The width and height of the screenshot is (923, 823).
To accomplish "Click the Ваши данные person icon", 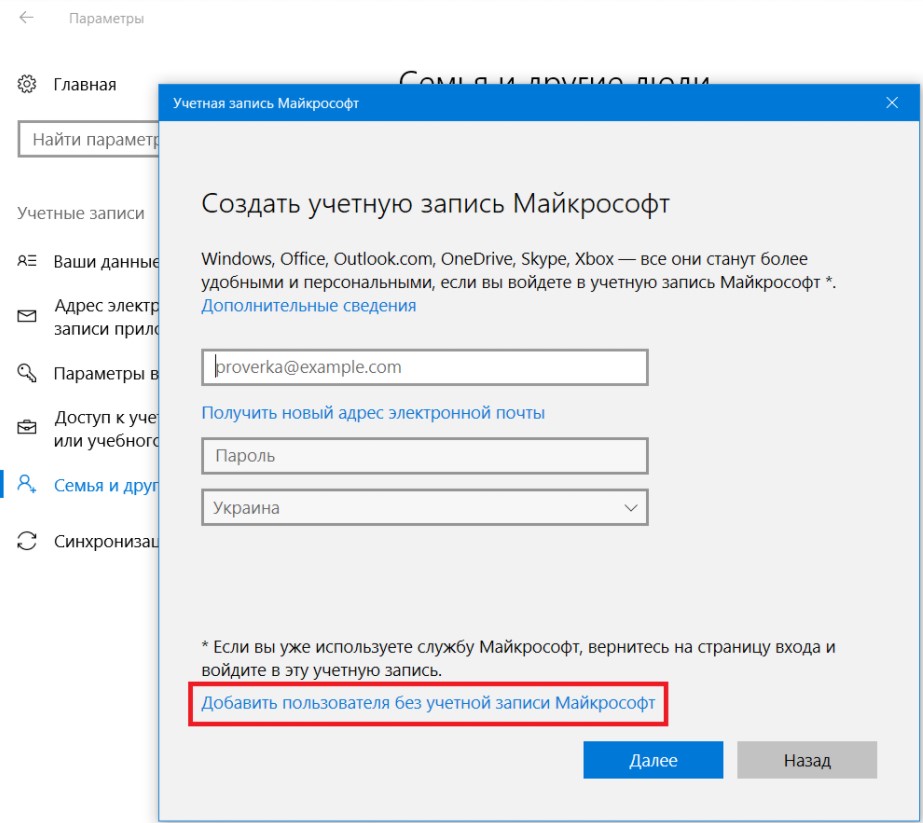I will tap(26, 261).
